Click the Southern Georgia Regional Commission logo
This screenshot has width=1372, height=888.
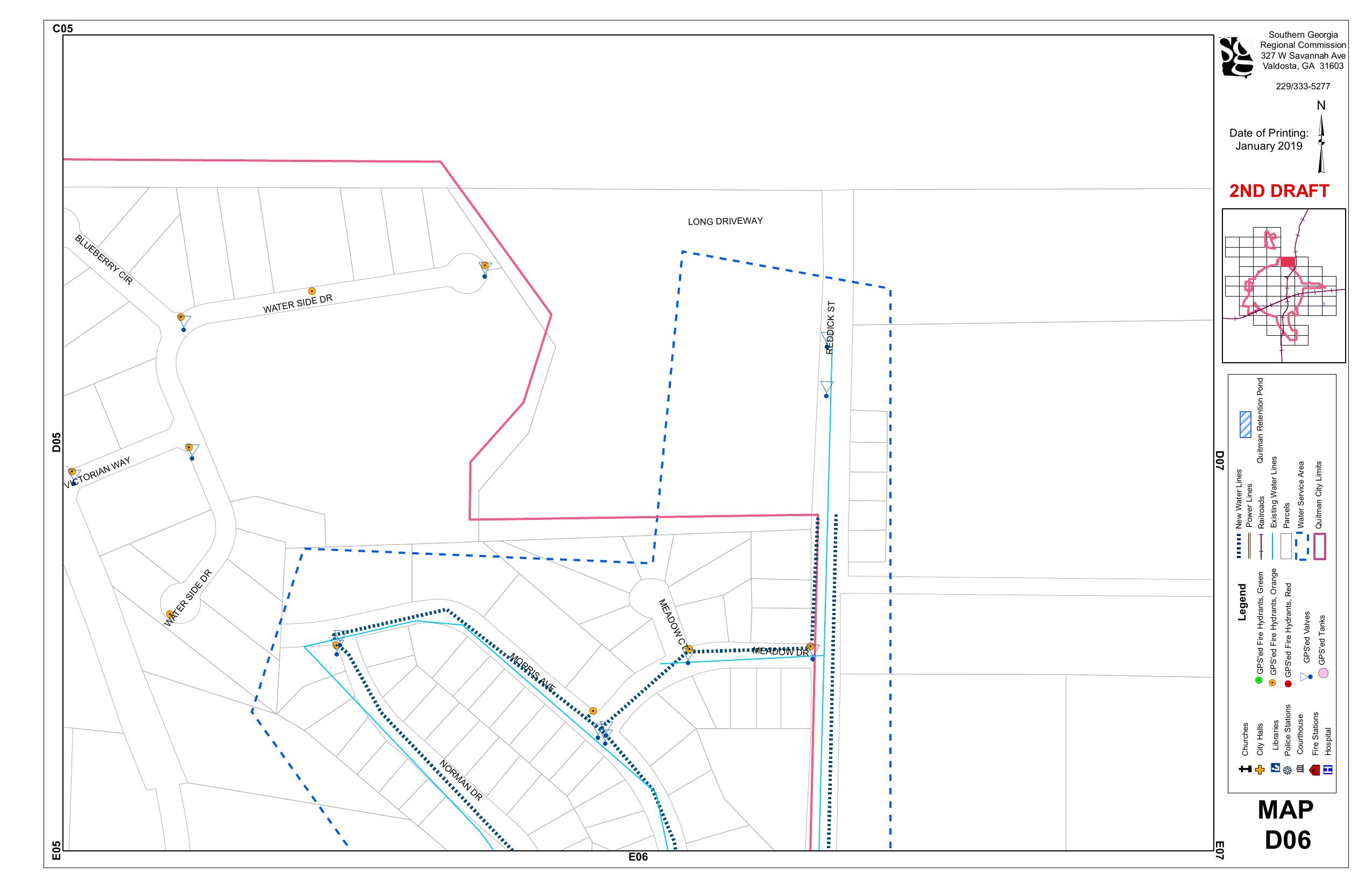click(1236, 57)
